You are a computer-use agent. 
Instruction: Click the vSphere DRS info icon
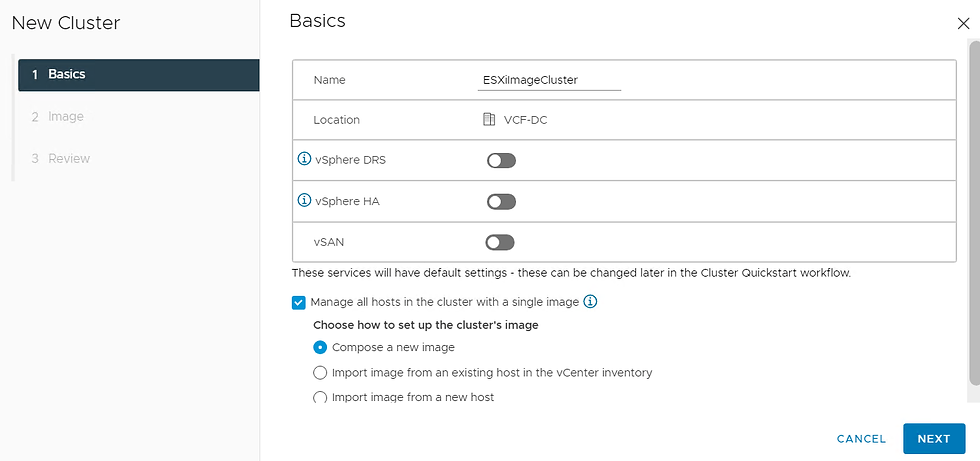pyautogui.click(x=305, y=159)
